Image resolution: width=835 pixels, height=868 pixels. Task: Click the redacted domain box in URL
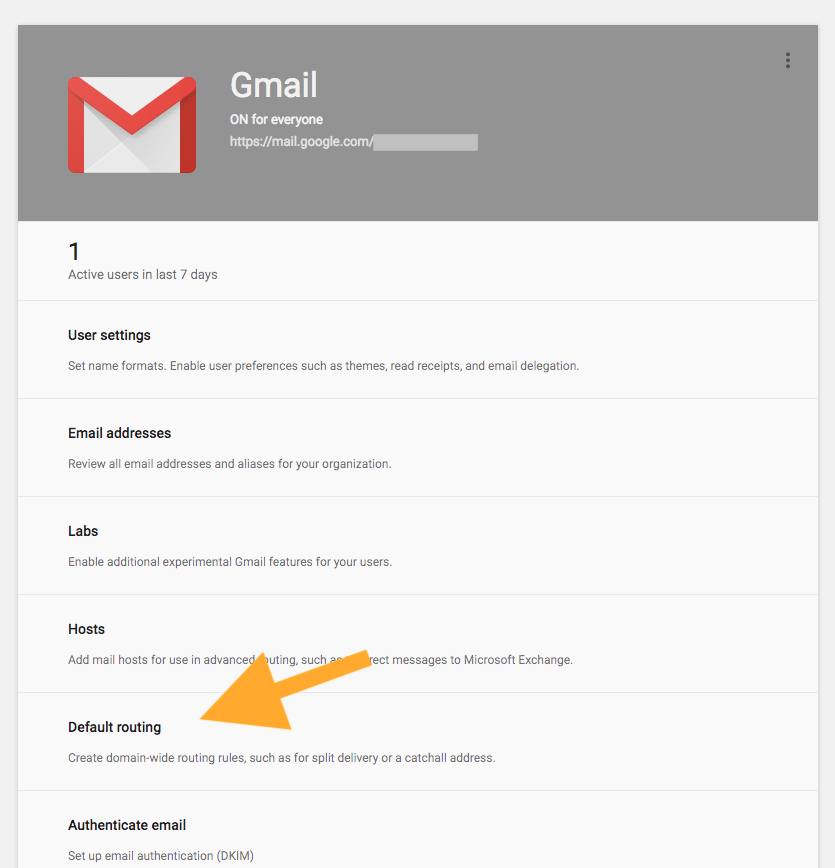425,142
